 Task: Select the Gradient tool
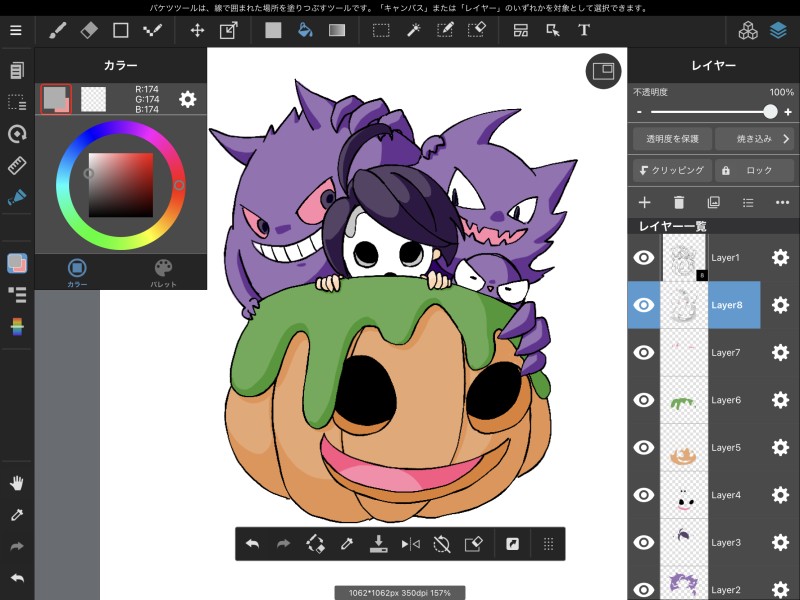[337, 30]
